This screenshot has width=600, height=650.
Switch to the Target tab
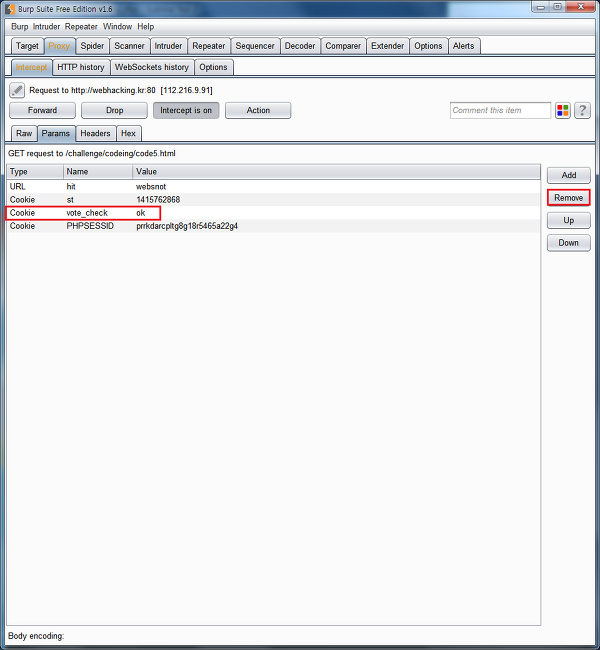27,46
